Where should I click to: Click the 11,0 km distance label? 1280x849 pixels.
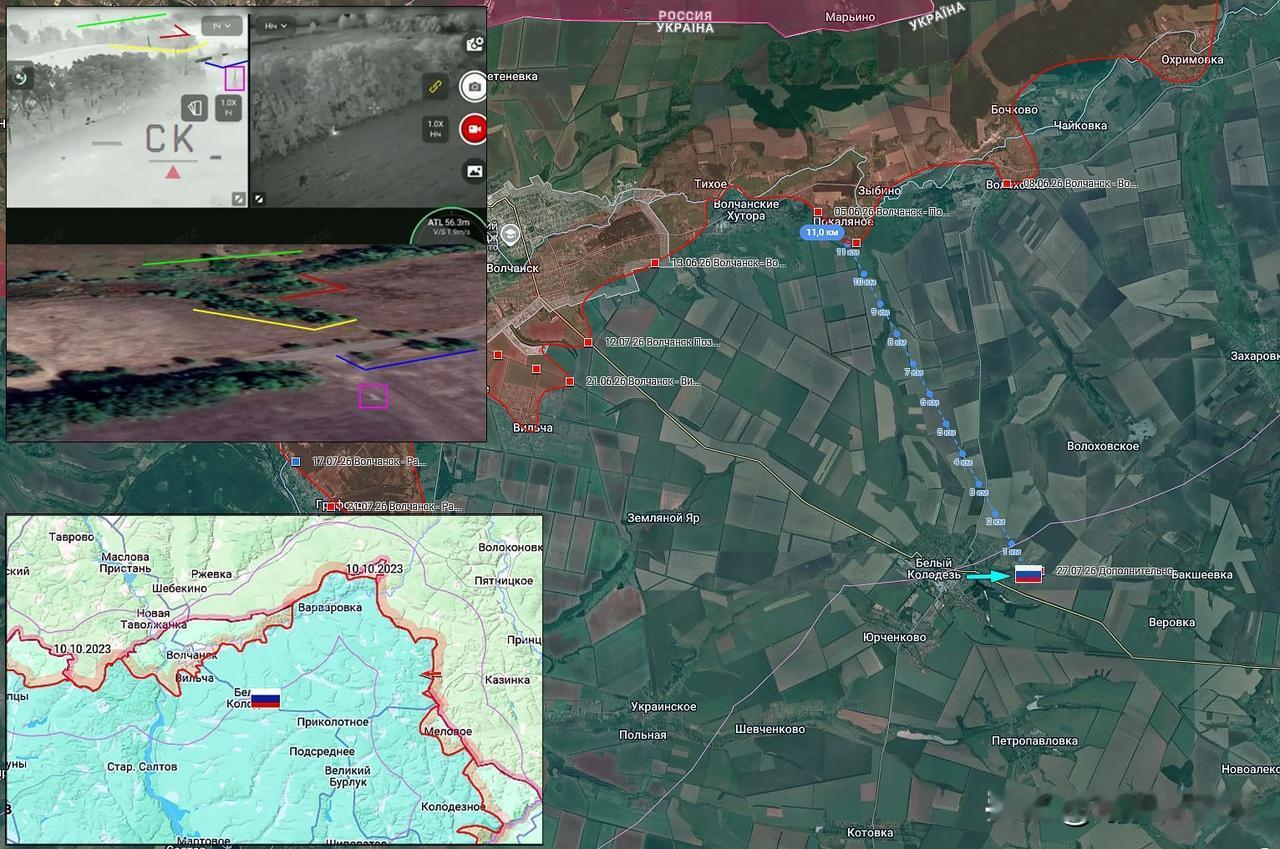pyautogui.click(x=822, y=232)
